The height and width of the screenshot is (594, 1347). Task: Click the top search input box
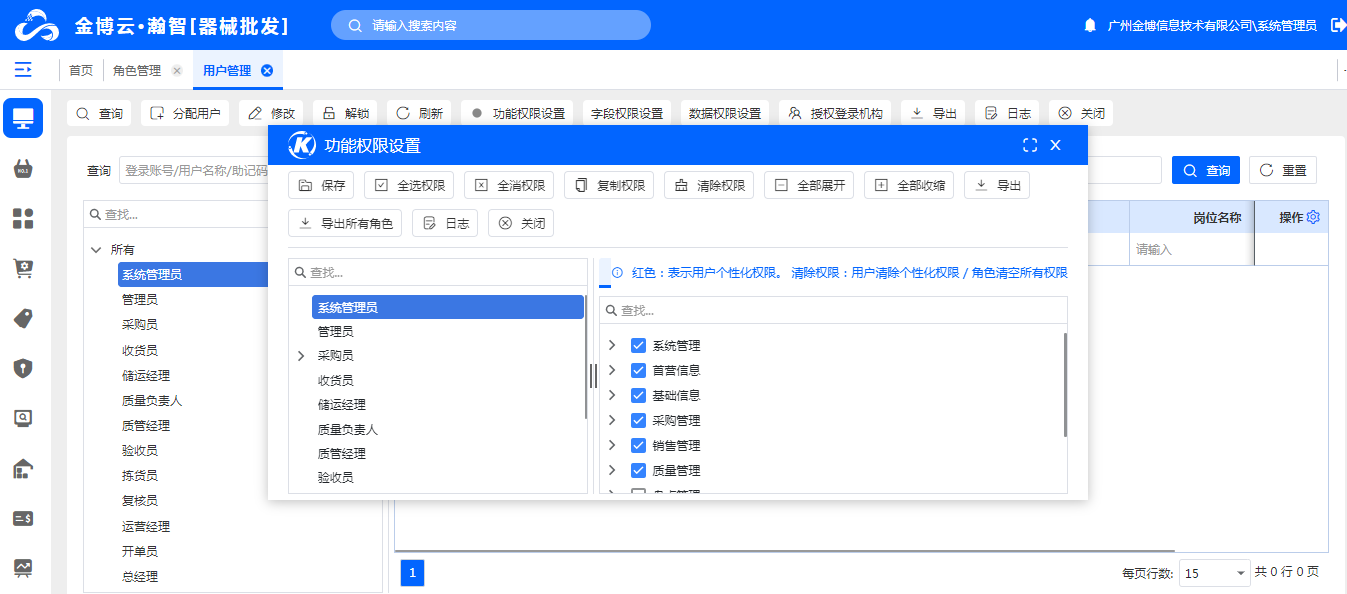point(490,25)
